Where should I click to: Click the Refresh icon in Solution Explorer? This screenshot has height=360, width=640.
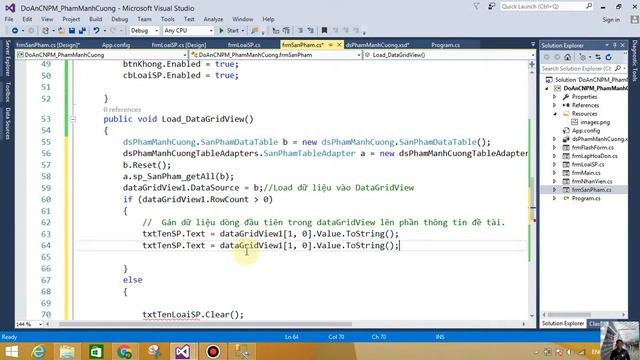click(609, 57)
